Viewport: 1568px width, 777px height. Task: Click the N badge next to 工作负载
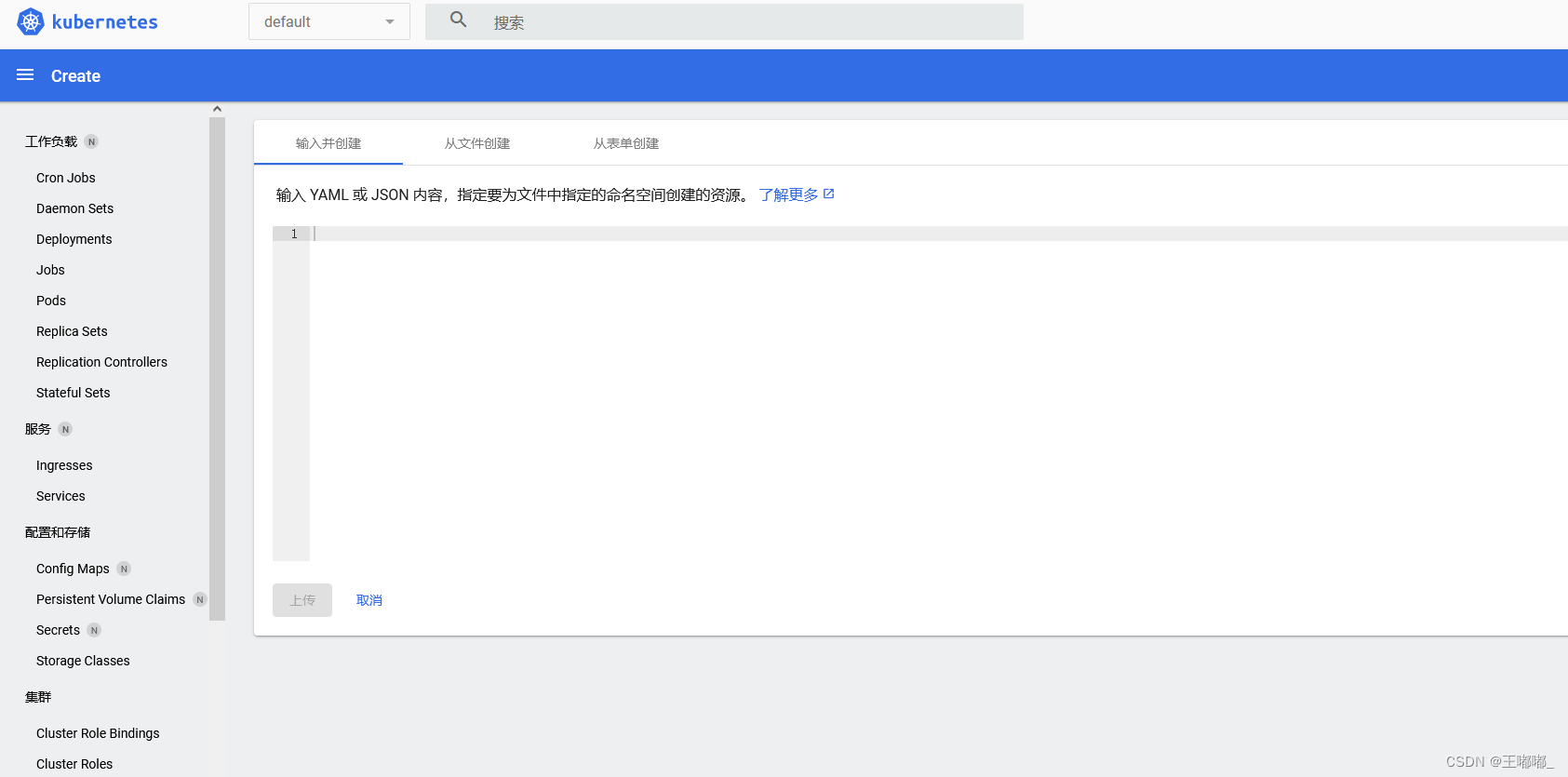click(91, 141)
